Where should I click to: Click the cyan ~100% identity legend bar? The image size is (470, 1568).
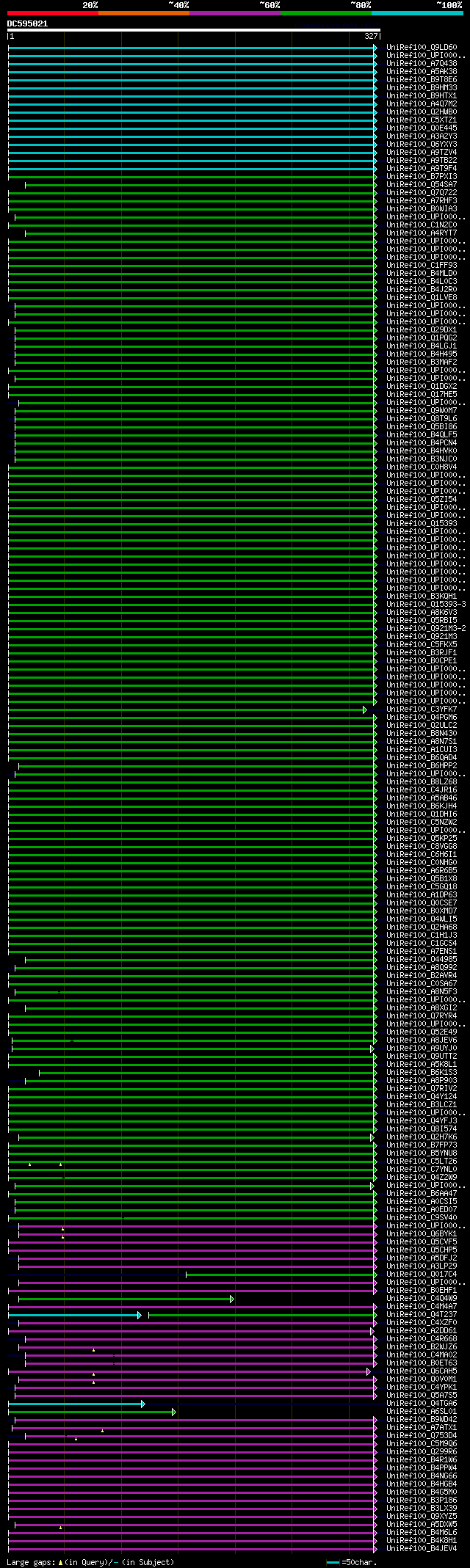pyautogui.click(x=417, y=13)
